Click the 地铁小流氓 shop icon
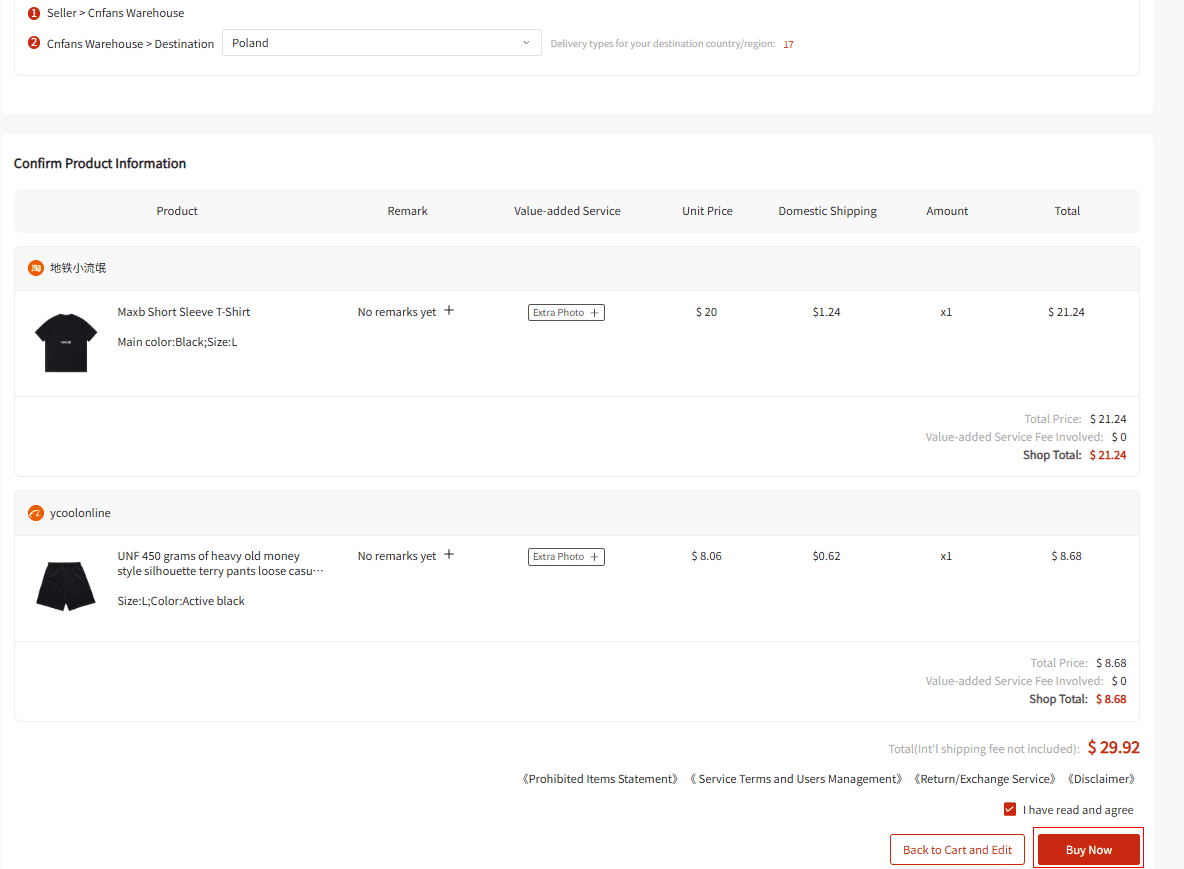This screenshot has height=869, width=1184. (35, 268)
